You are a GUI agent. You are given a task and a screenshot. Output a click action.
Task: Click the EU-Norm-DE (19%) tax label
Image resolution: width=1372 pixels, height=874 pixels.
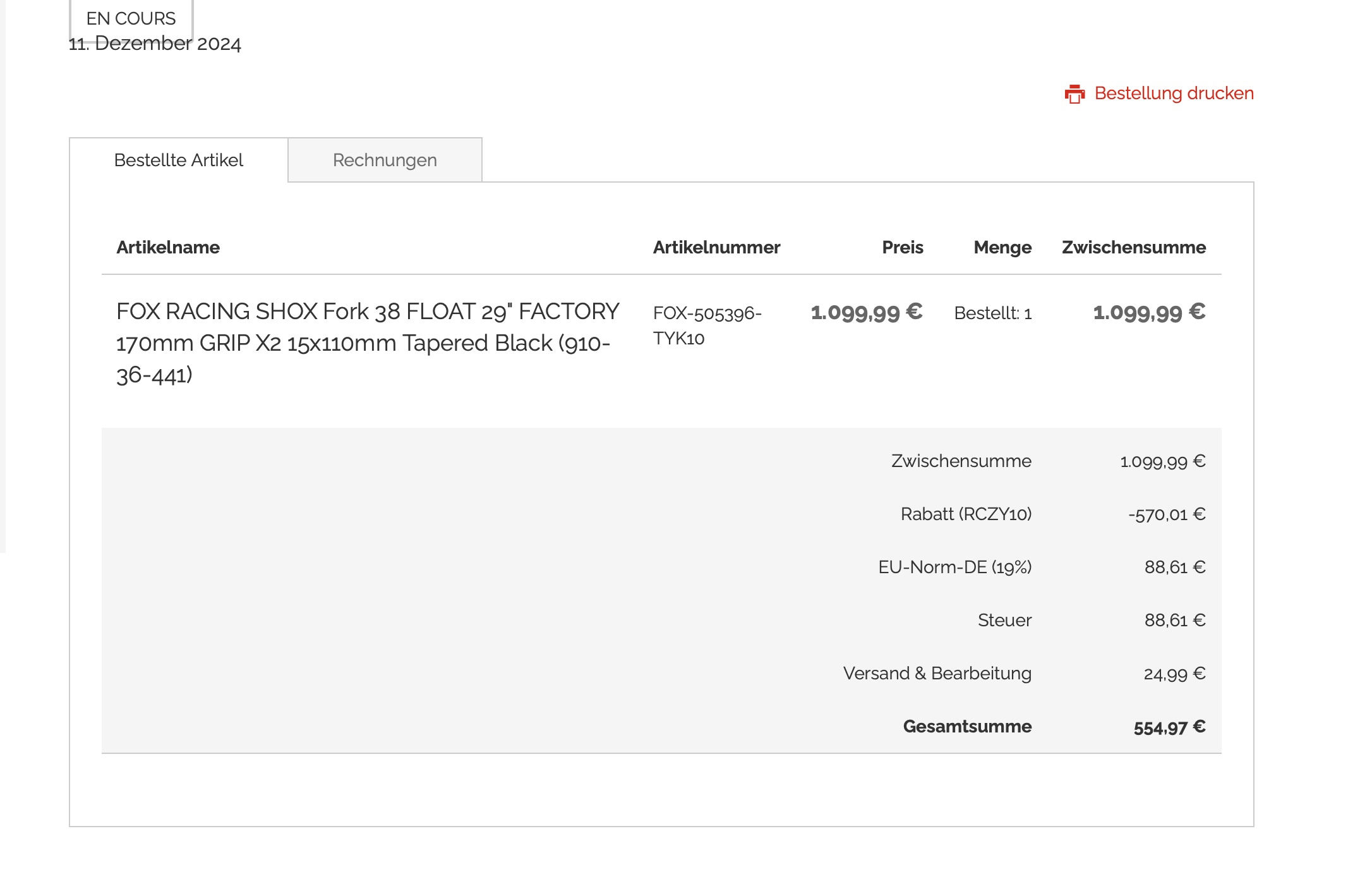point(954,567)
